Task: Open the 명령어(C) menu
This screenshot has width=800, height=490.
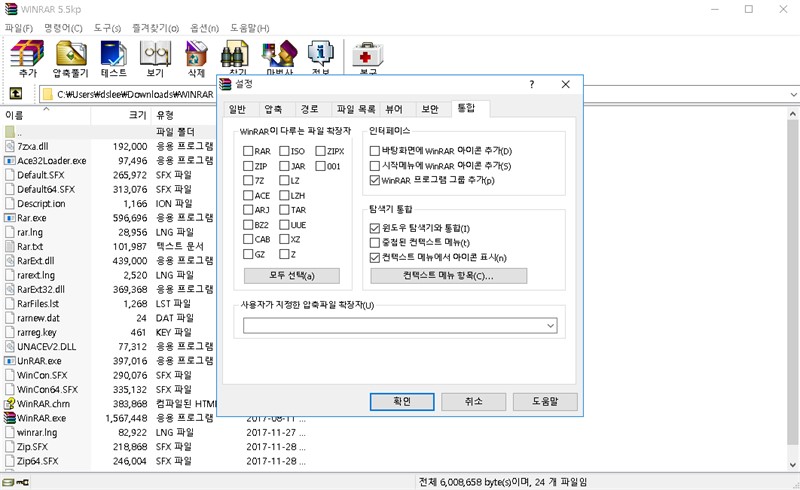Action: (x=63, y=28)
